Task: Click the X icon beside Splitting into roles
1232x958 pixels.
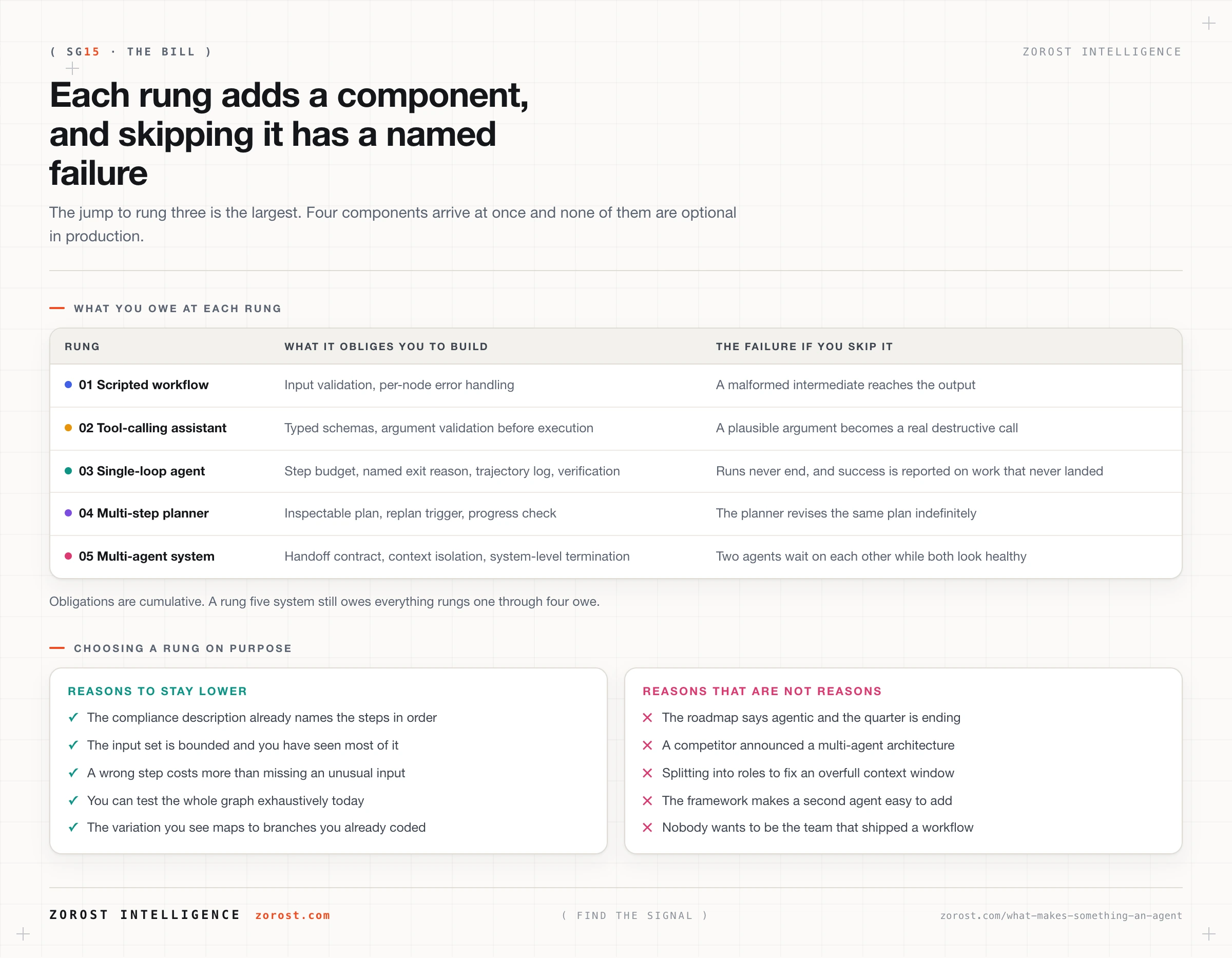Action: [x=648, y=773]
